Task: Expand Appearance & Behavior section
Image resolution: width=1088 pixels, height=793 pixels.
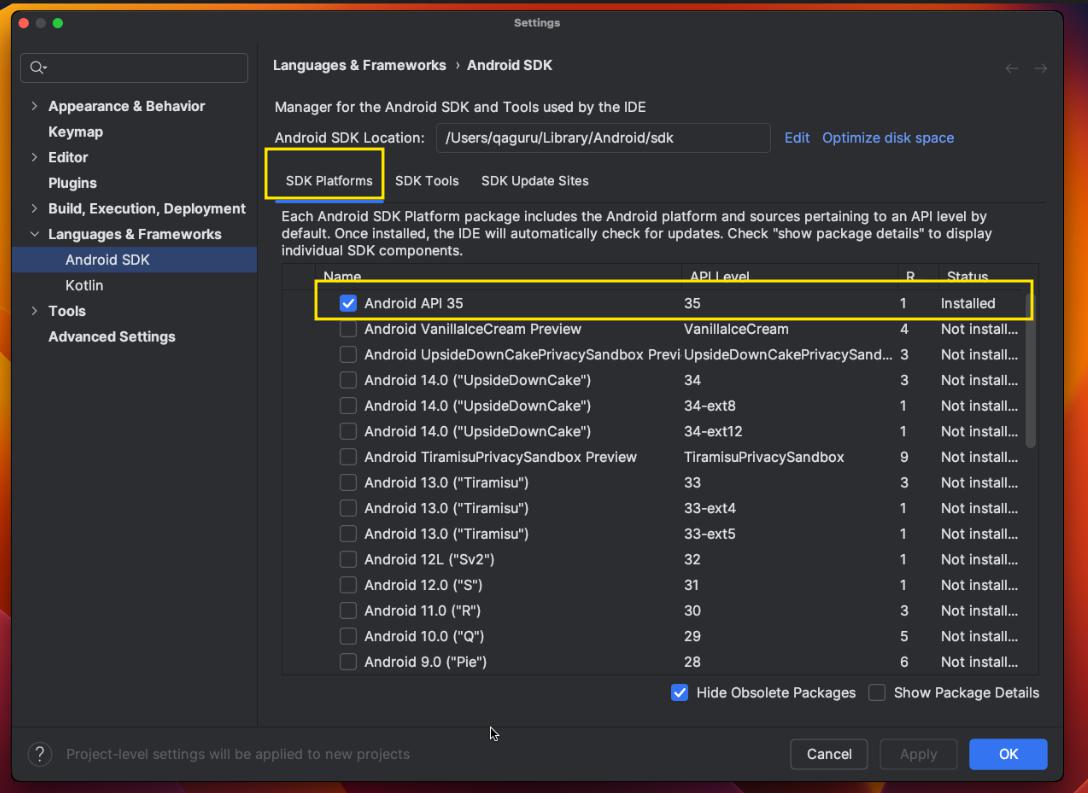Action: pos(34,106)
